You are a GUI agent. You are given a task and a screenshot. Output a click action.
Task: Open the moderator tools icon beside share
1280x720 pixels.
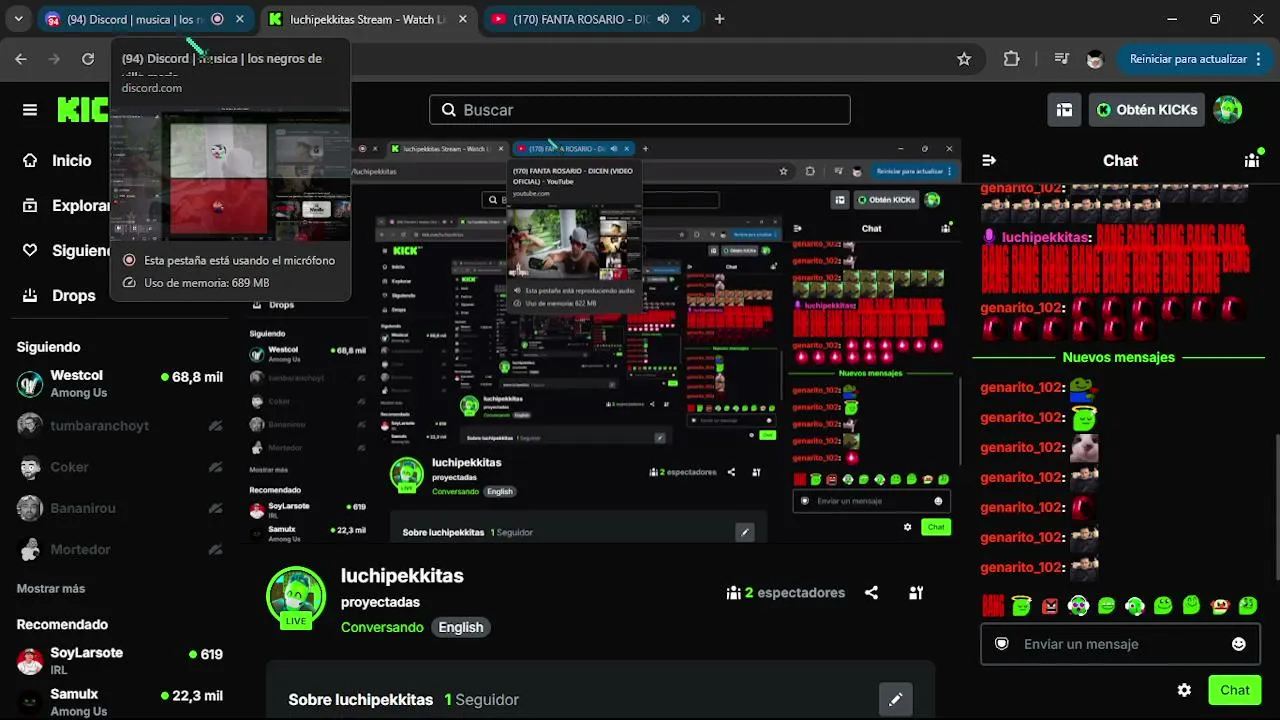click(x=916, y=593)
